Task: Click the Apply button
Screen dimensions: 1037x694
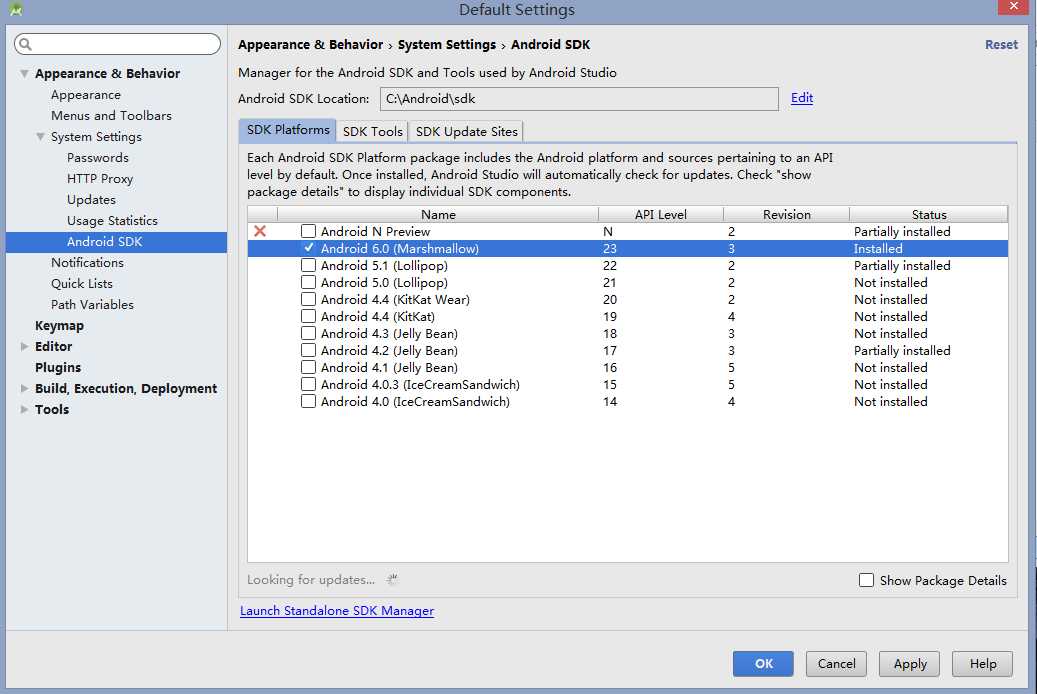Action: [x=909, y=664]
